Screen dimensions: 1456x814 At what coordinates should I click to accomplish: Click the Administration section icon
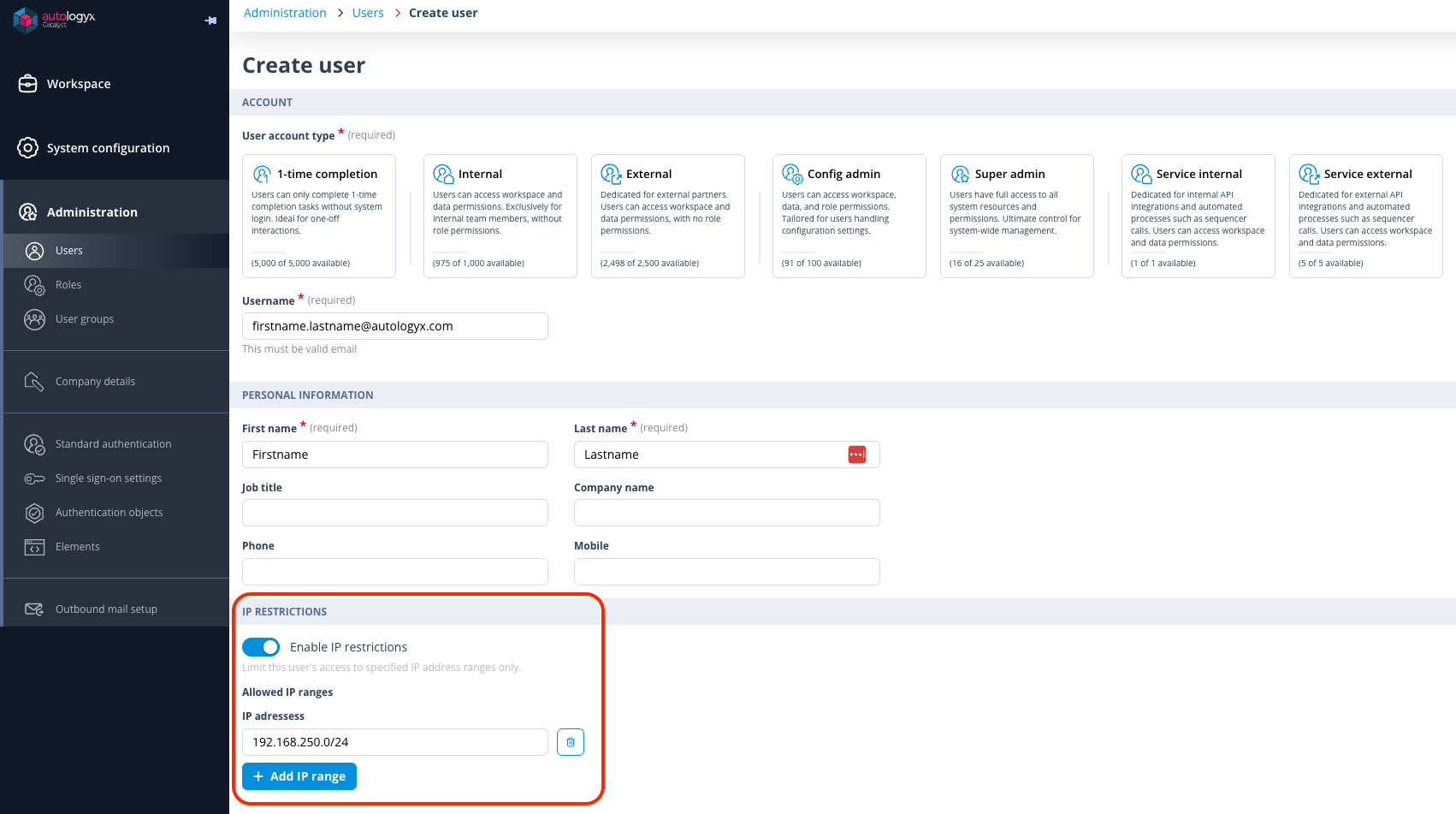[27, 212]
